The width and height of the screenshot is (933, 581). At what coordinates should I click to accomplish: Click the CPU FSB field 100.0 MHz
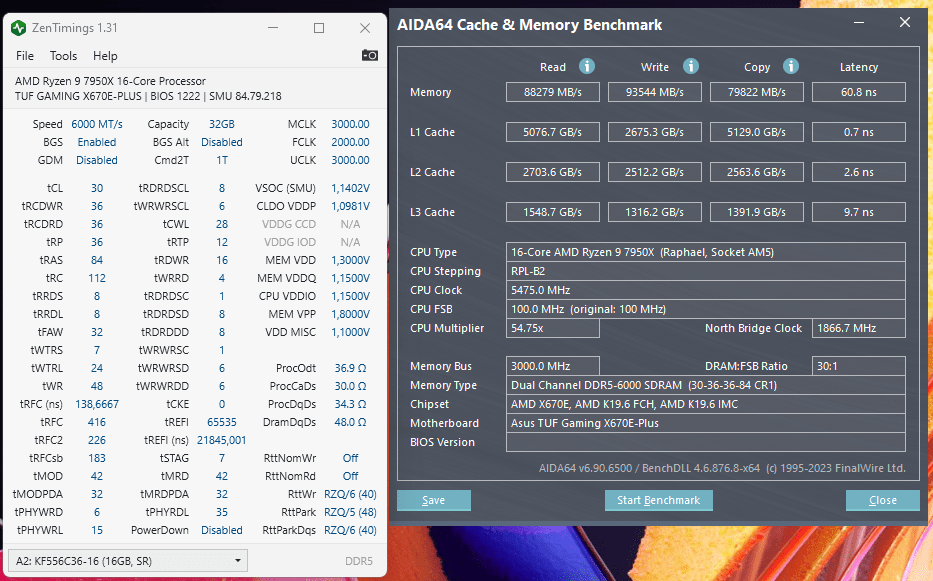coord(706,309)
